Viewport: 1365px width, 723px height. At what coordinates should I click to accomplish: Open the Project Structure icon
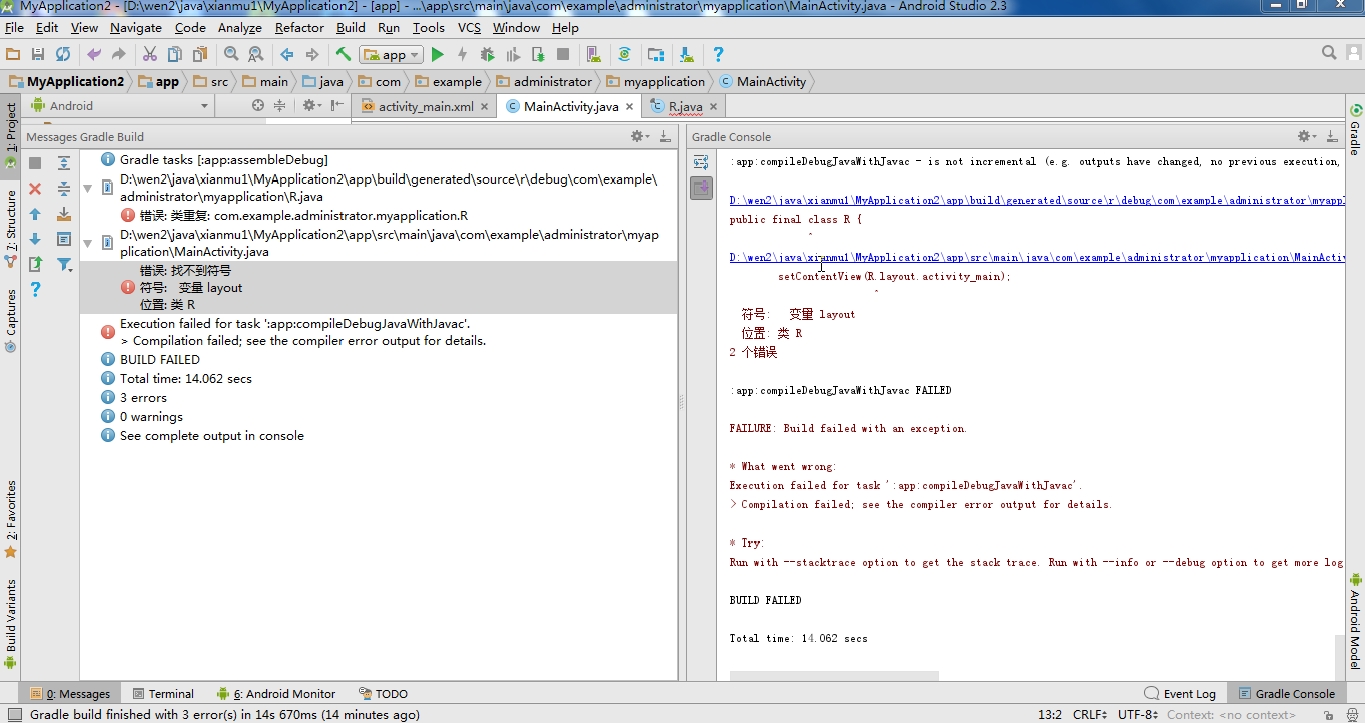pos(656,54)
